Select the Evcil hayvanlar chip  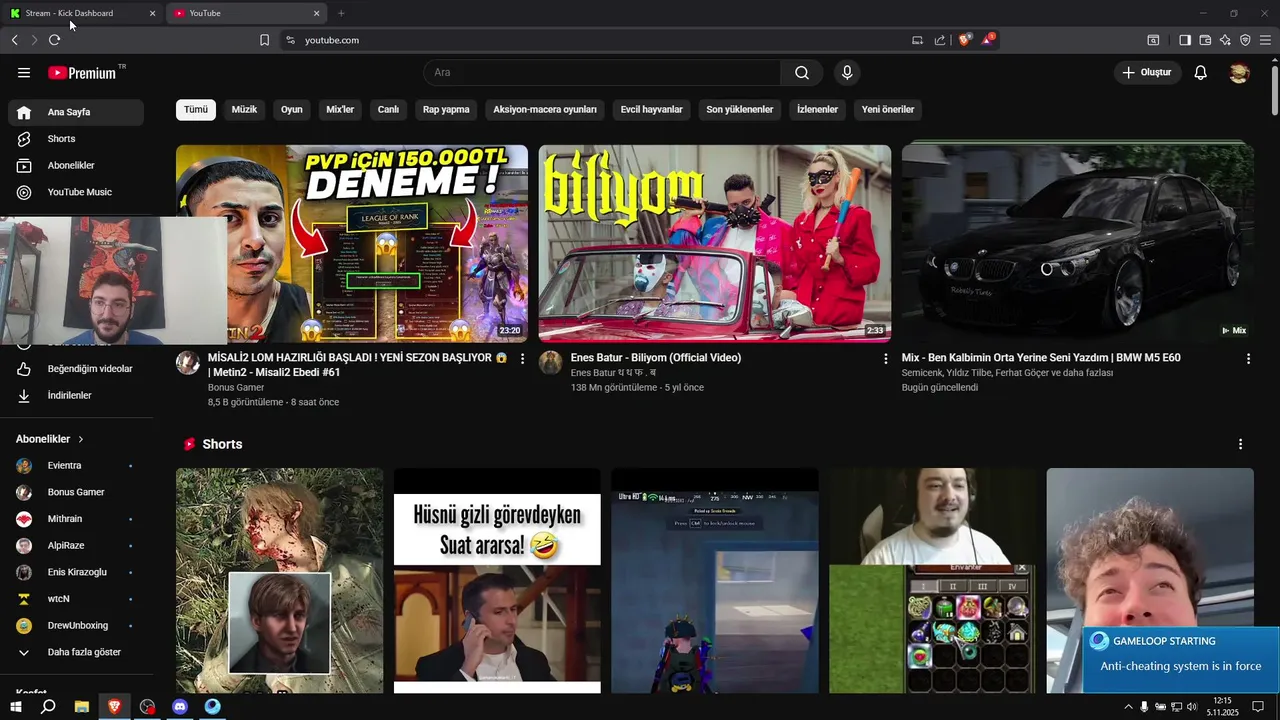pos(652,110)
